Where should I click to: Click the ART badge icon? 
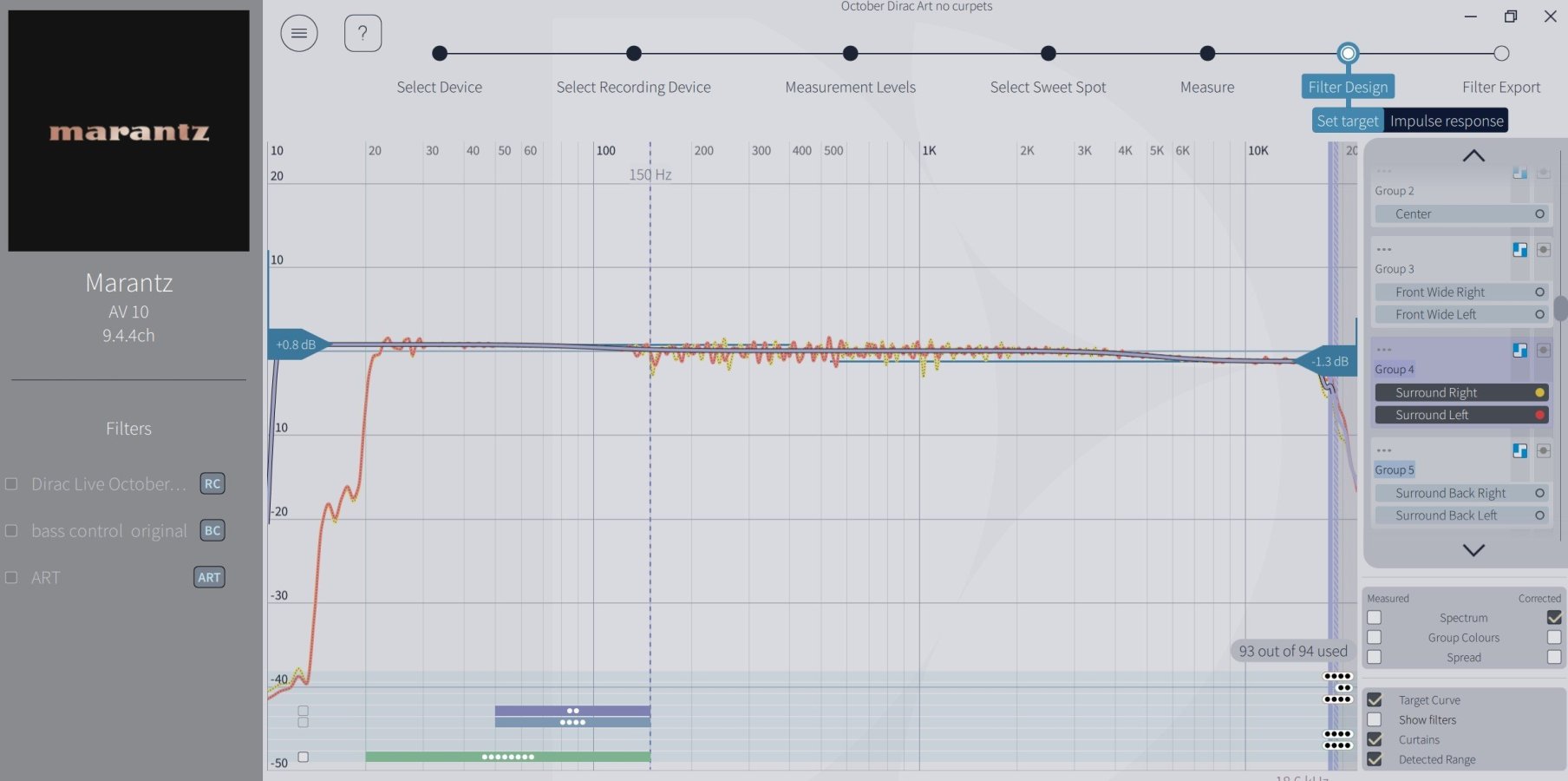209,577
